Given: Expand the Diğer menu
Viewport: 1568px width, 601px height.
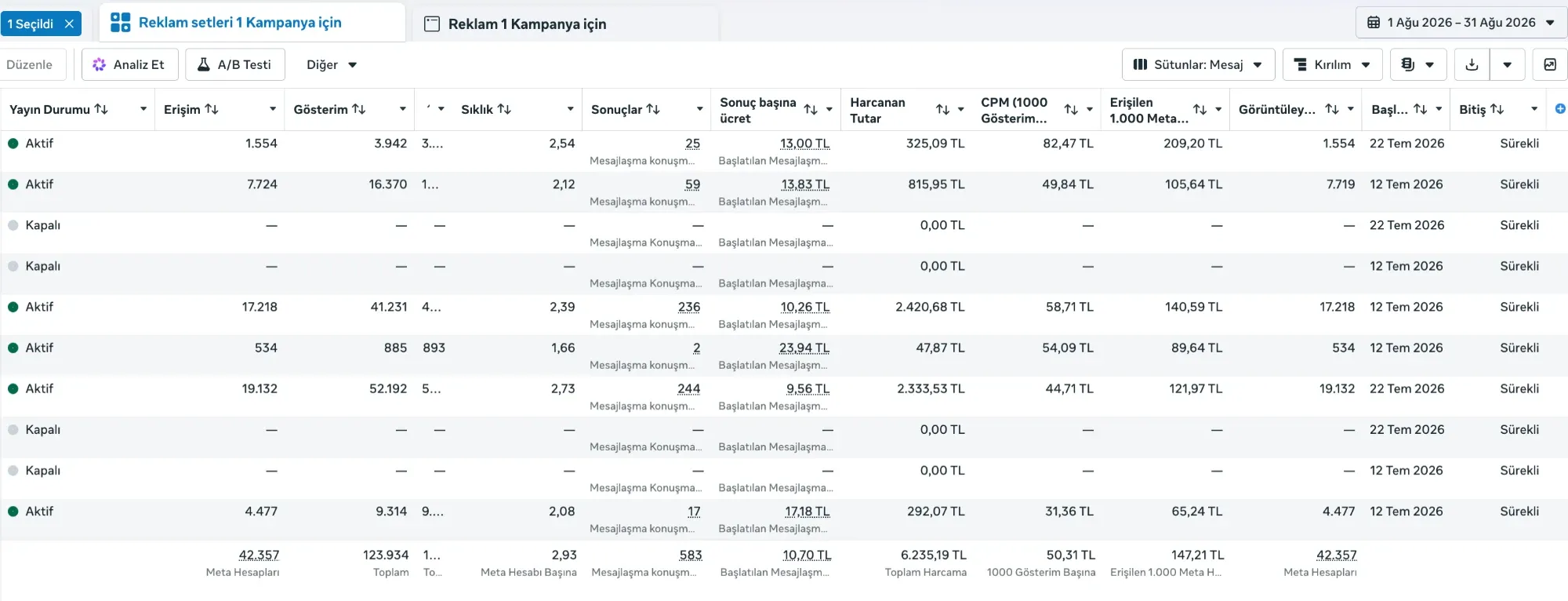Looking at the screenshot, I should coord(332,64).
